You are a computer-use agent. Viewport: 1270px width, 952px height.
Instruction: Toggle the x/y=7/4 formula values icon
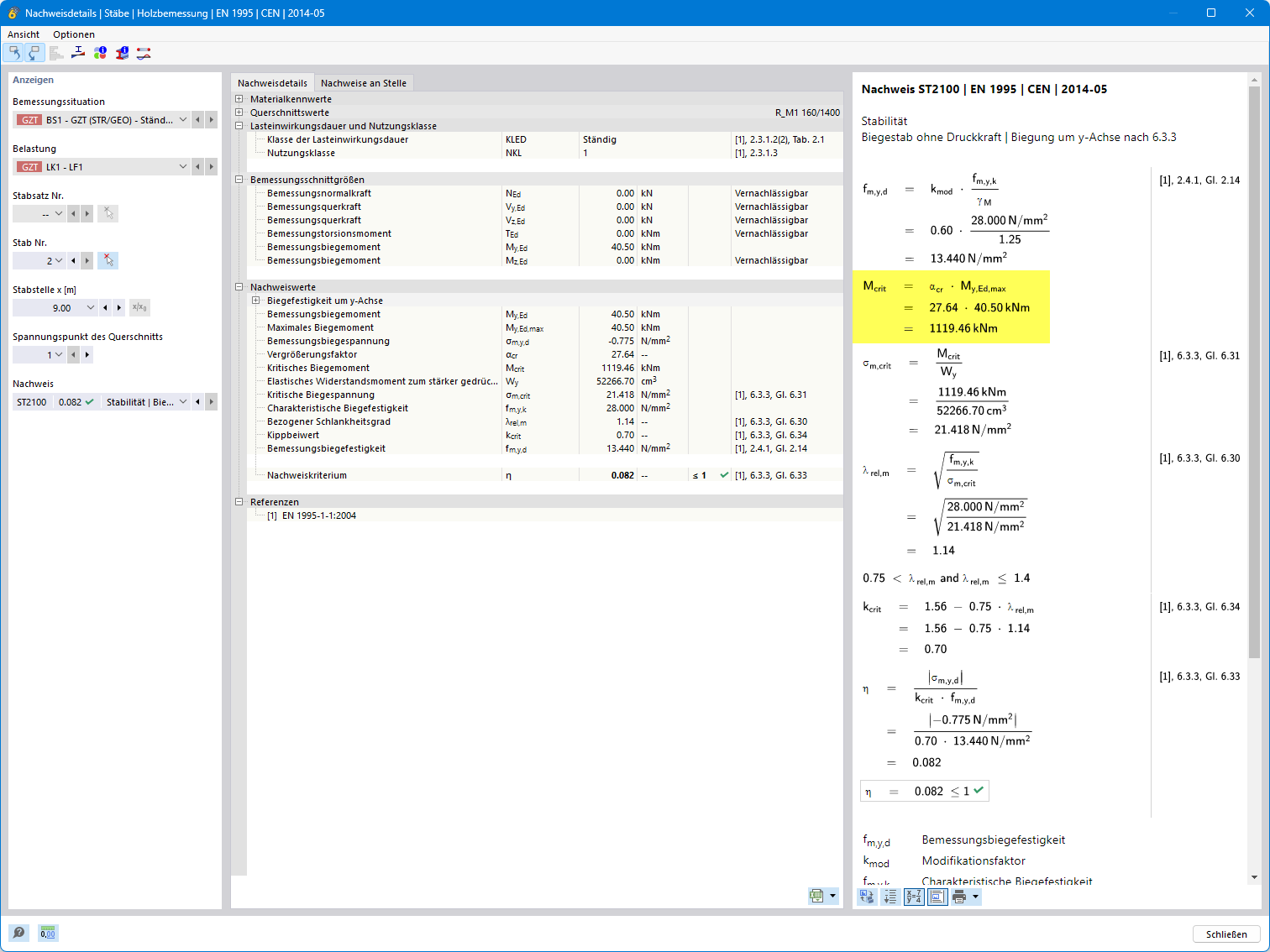[x=914, y=897]
